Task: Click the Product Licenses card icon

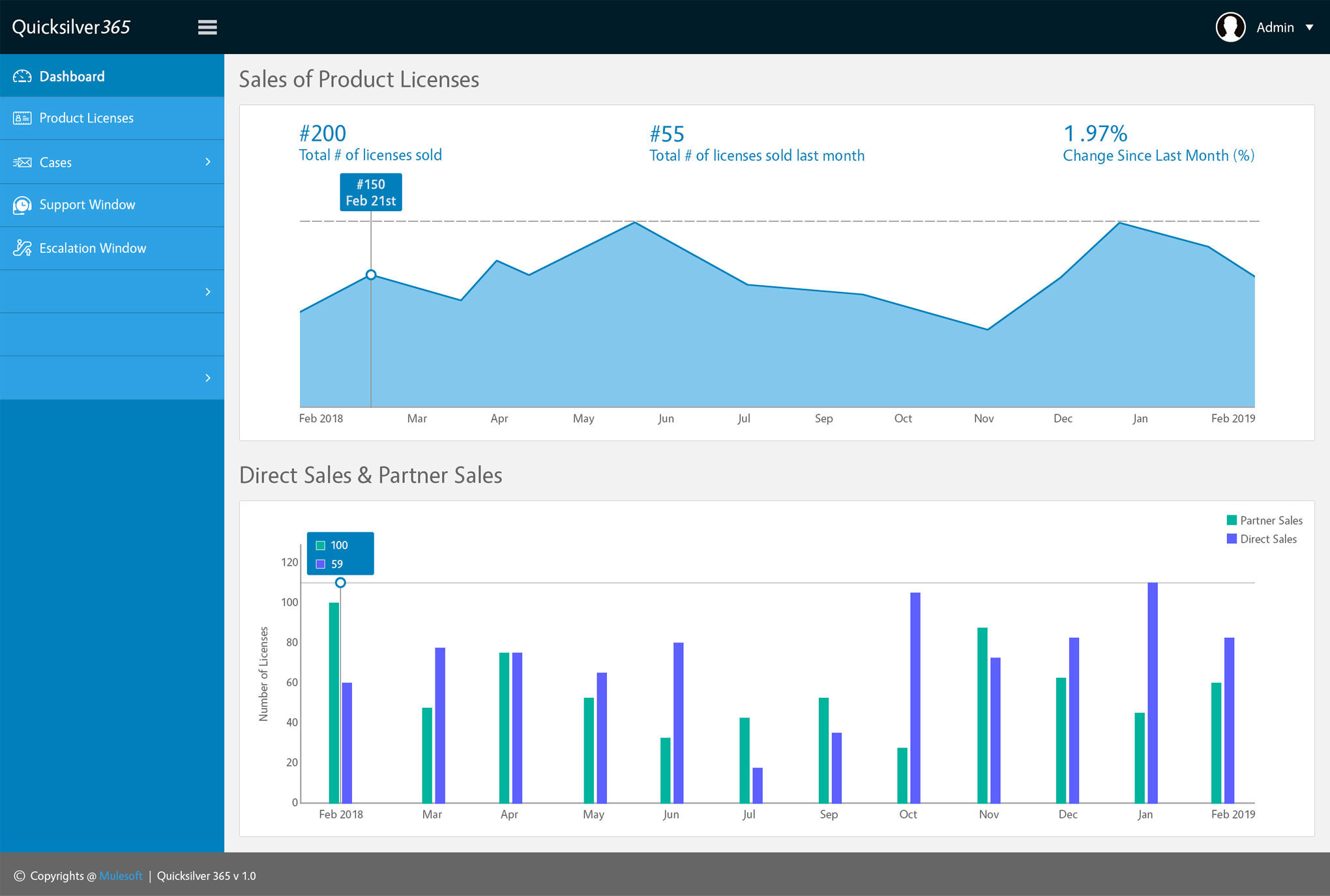Action: tap(22, 118)
